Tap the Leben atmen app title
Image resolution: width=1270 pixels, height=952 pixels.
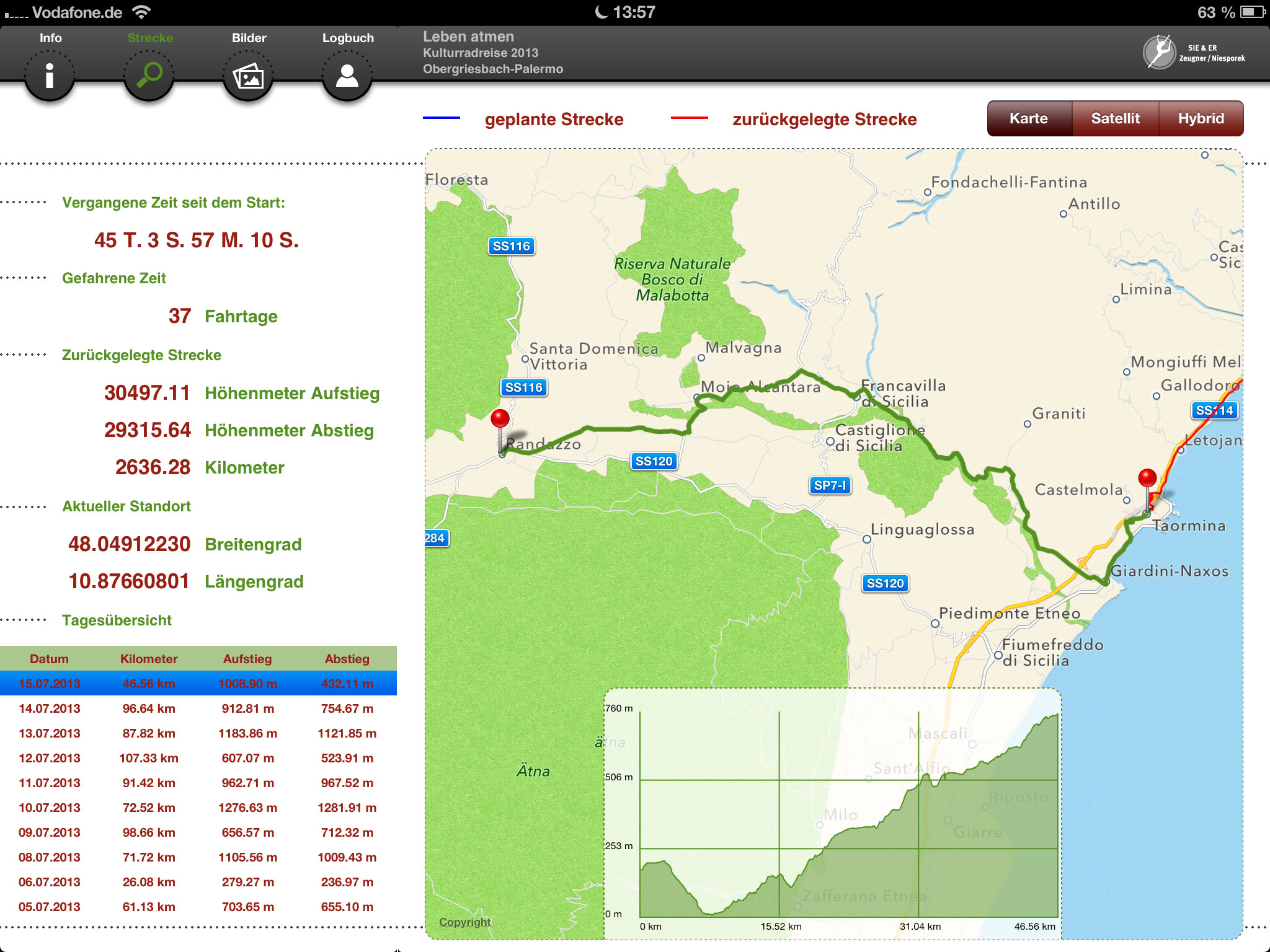[468, 37]
